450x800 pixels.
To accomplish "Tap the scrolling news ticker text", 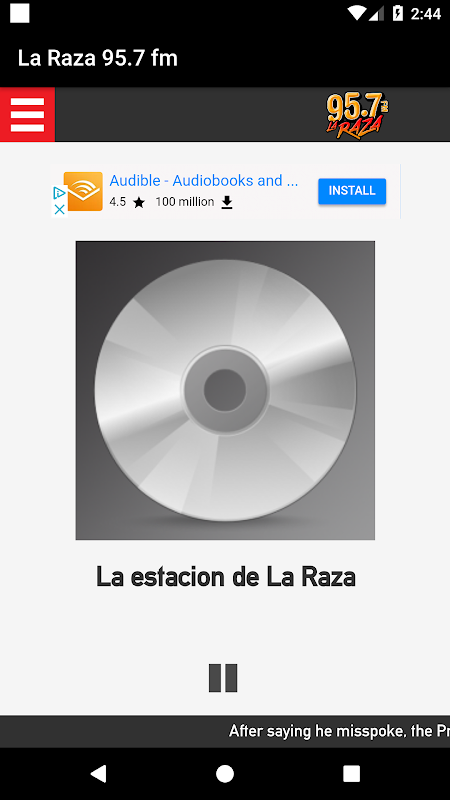I will click(339, 731).
